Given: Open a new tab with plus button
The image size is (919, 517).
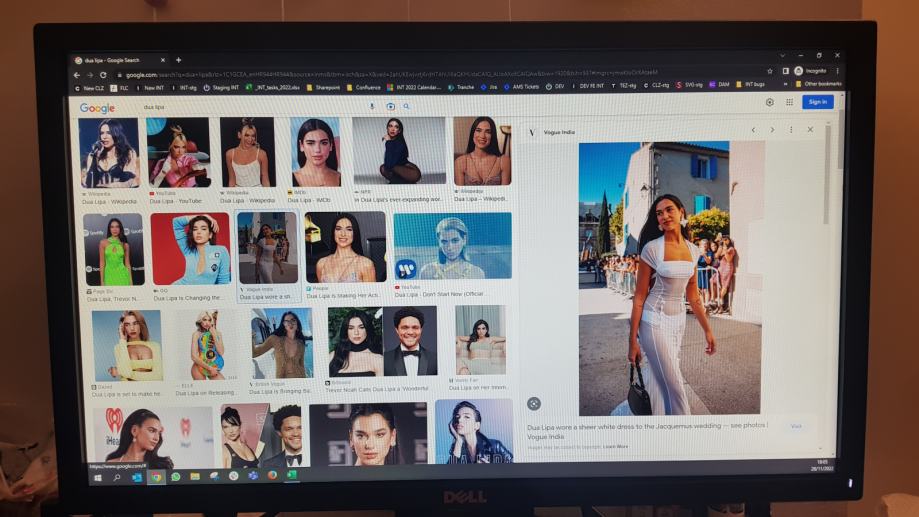Looking at the screenshot, I should [178, 60].
